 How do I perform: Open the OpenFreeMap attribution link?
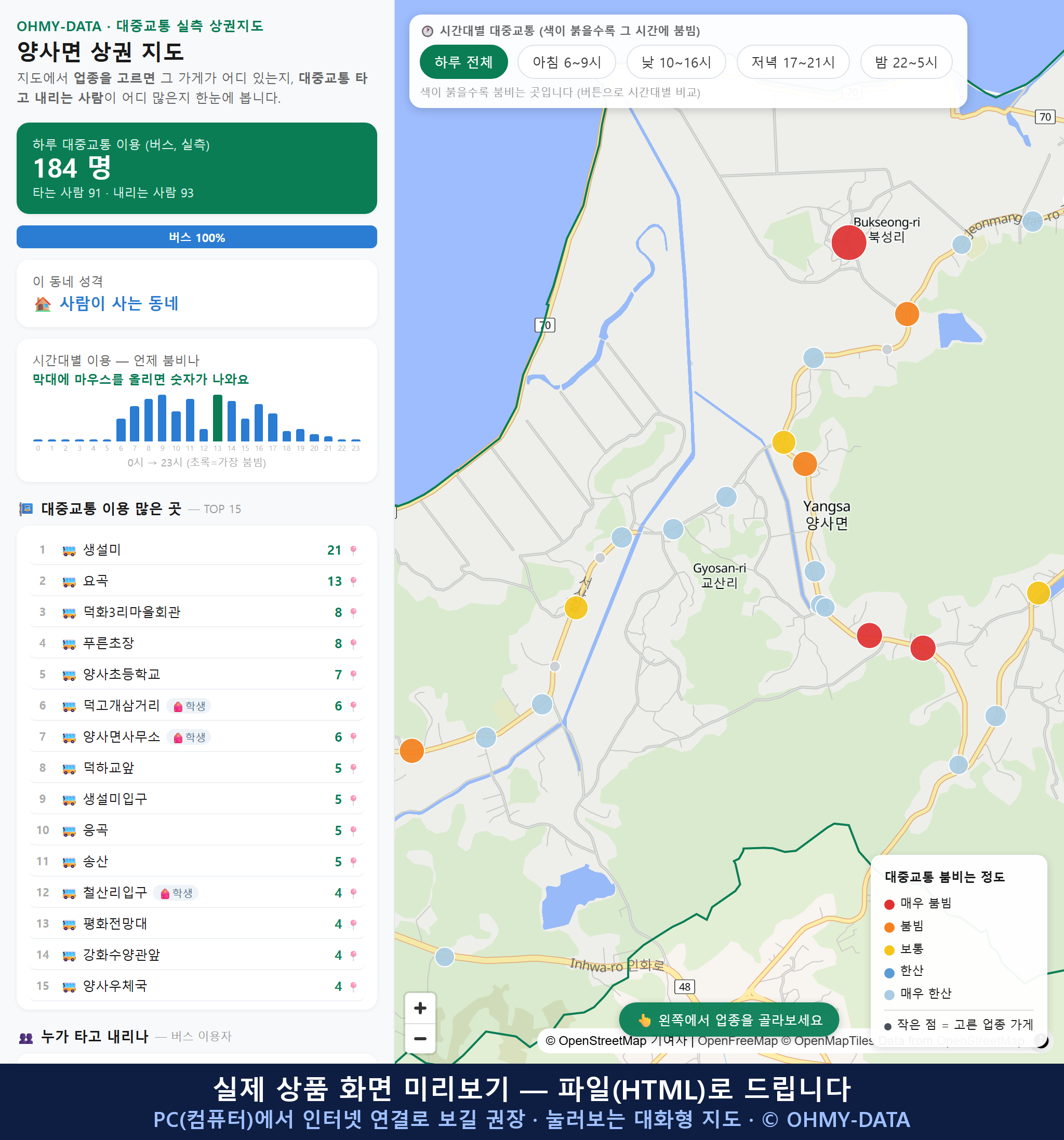(x=738, y=1041)
